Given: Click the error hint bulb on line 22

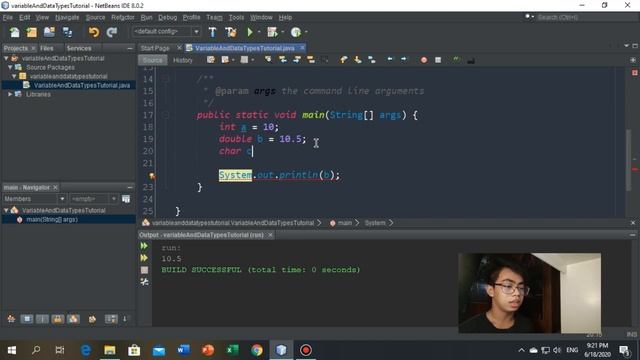Looking at the screenshot, I should (x=152, y=176).
